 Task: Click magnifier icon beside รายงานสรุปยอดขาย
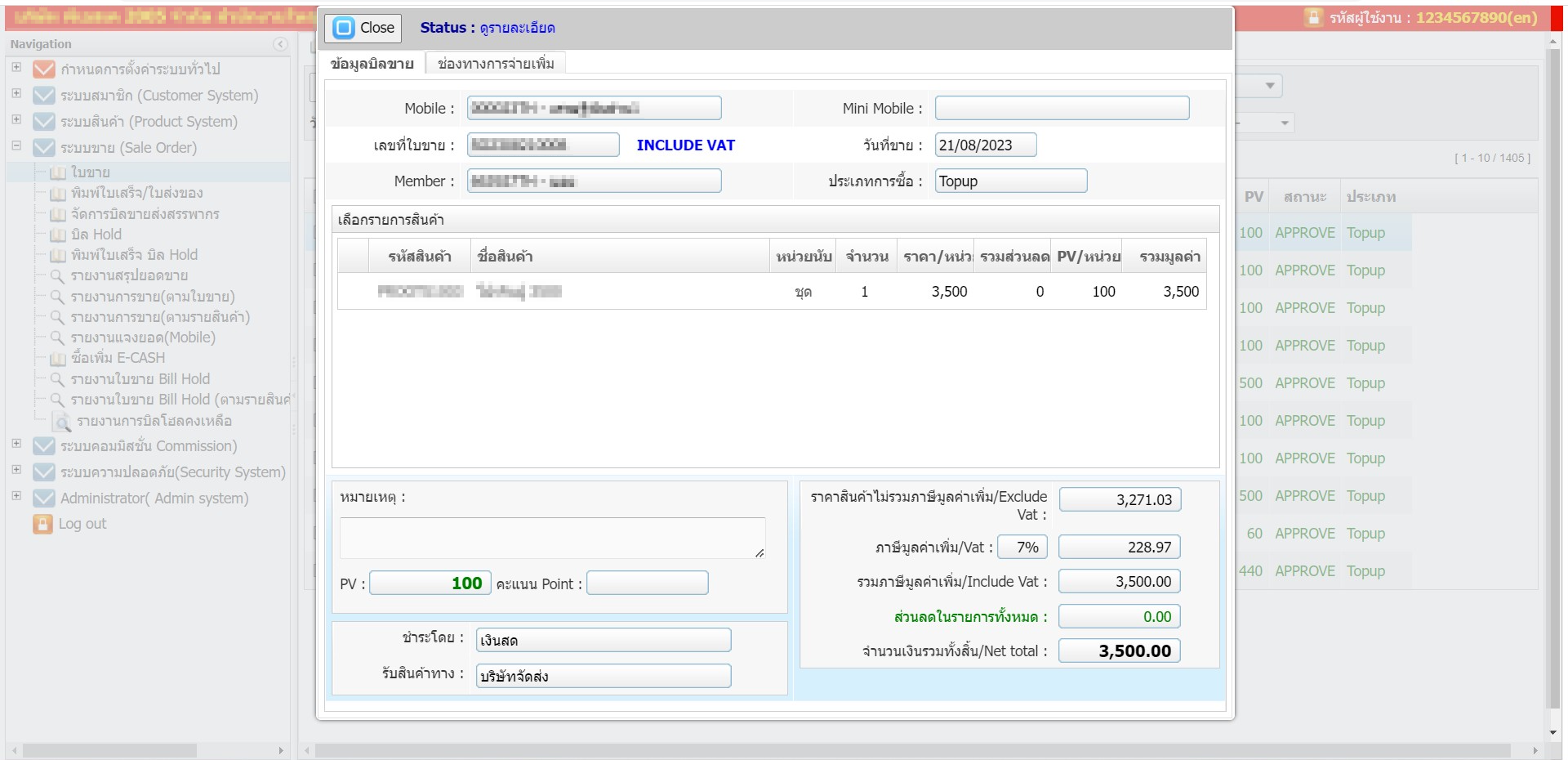pyautogui.click(x=57, y=276)
